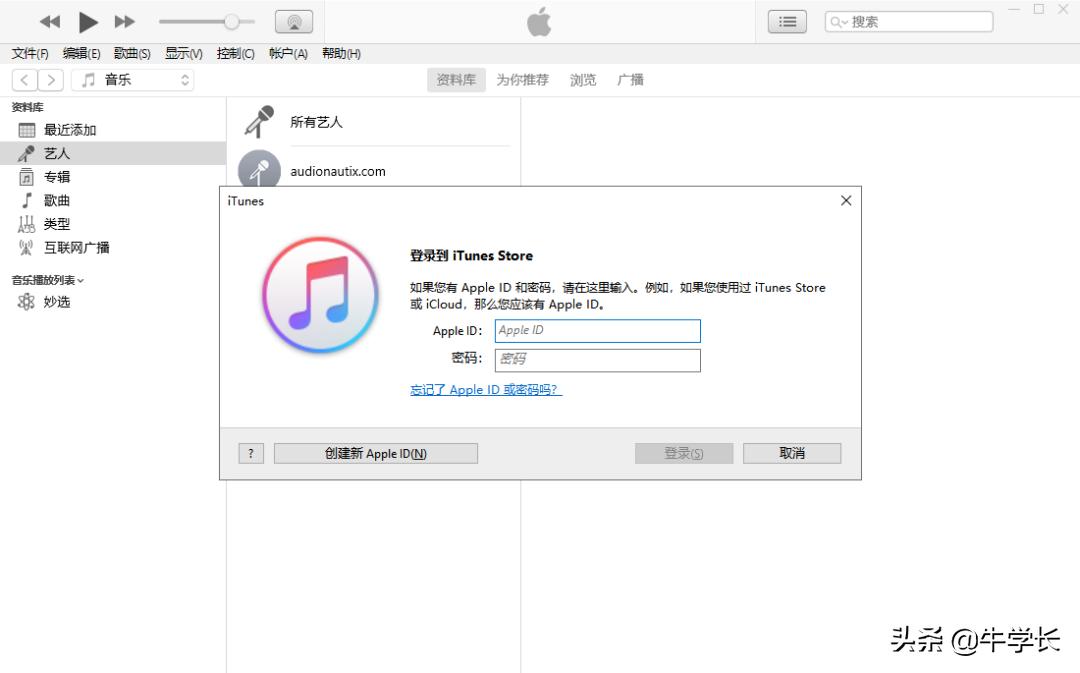Click the AirPlay speaker icon
The width and height of the screenshot is (1080, 673).
pos(294,20)
